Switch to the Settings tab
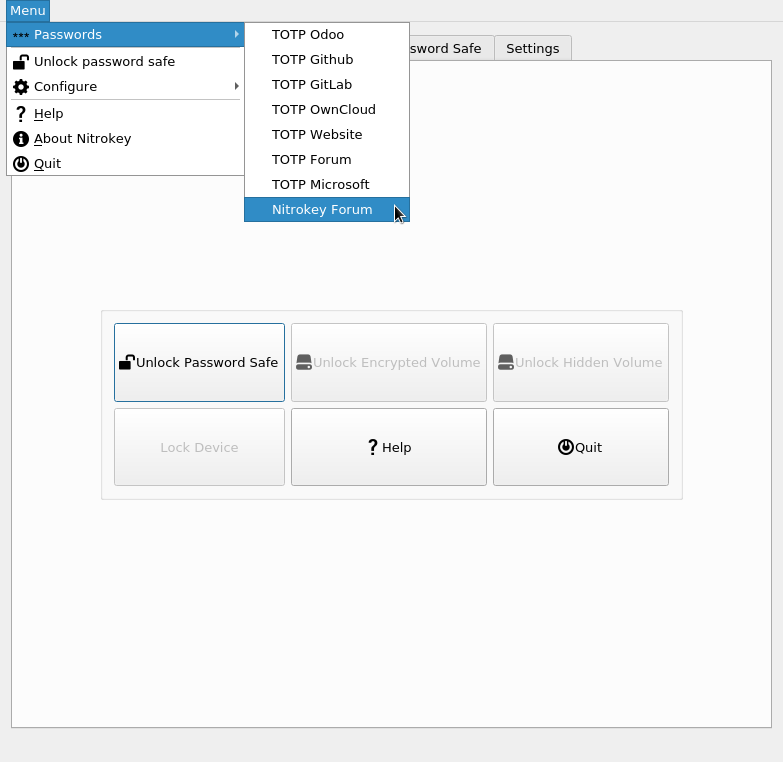The width and height of the screenshot is (783, 762). (x=532, y=48)
